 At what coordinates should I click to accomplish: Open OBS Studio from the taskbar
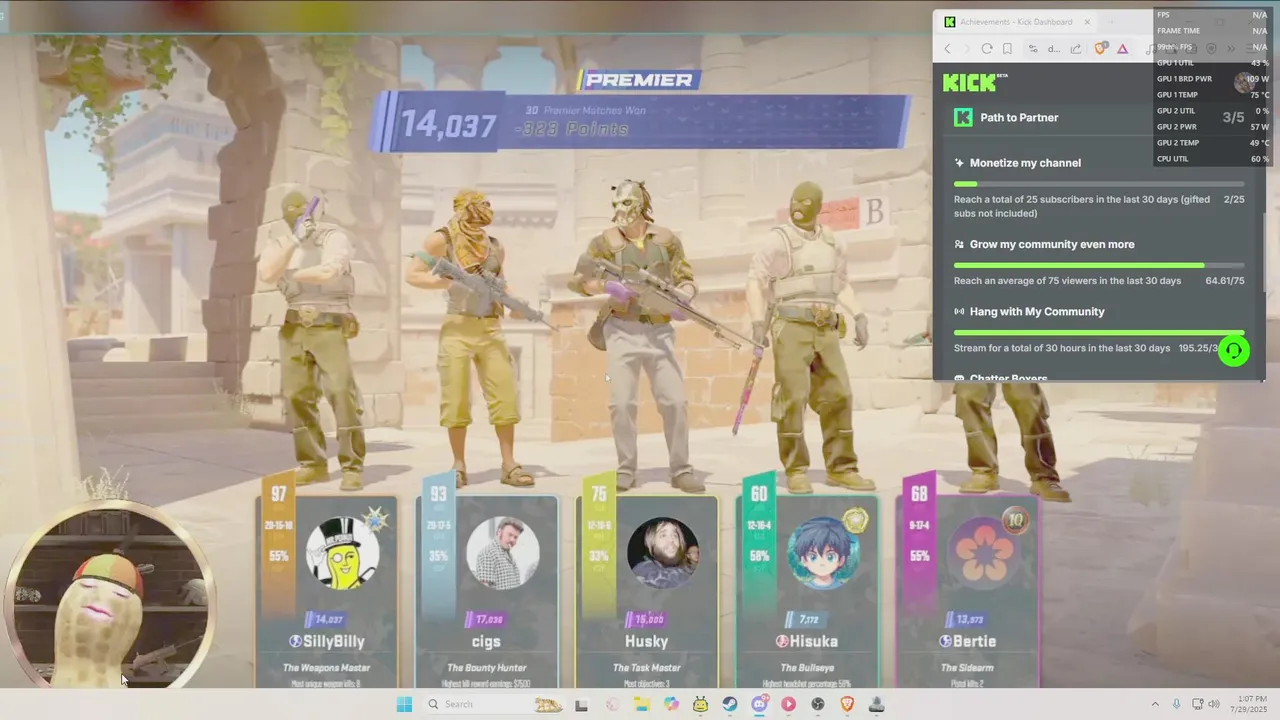818,704
